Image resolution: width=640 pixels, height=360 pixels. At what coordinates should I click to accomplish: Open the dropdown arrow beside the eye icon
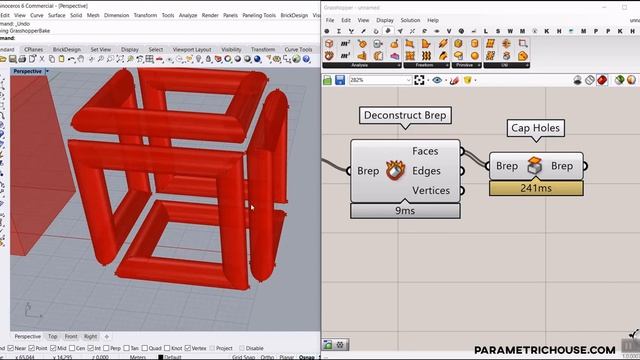point(446,80)
